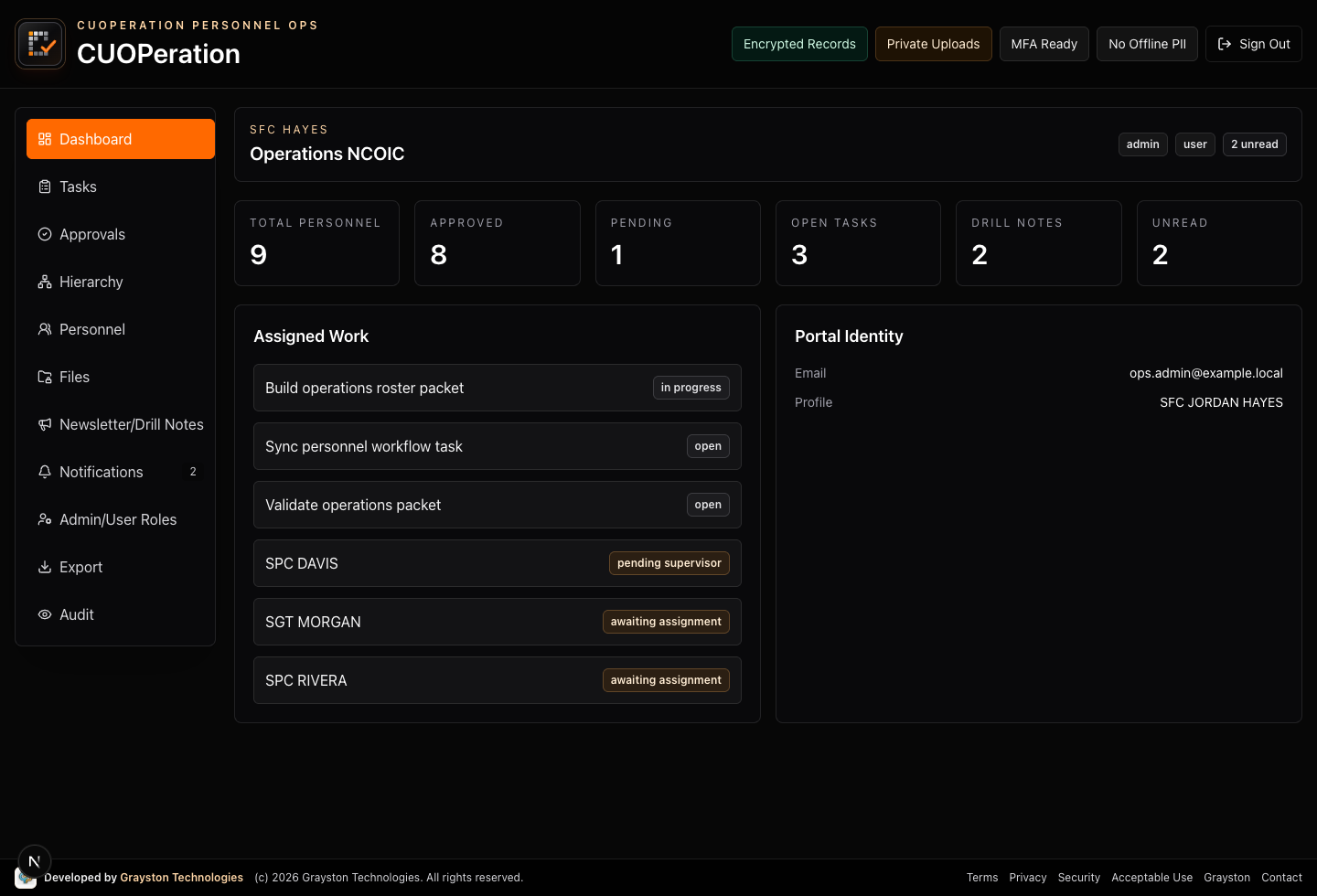Open Approvals section
1317x896 pixels.
[121, 234]
